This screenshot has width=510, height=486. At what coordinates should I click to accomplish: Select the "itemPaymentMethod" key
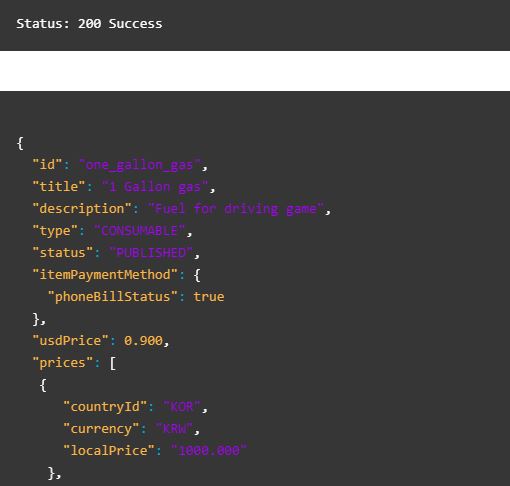point(105,275)
